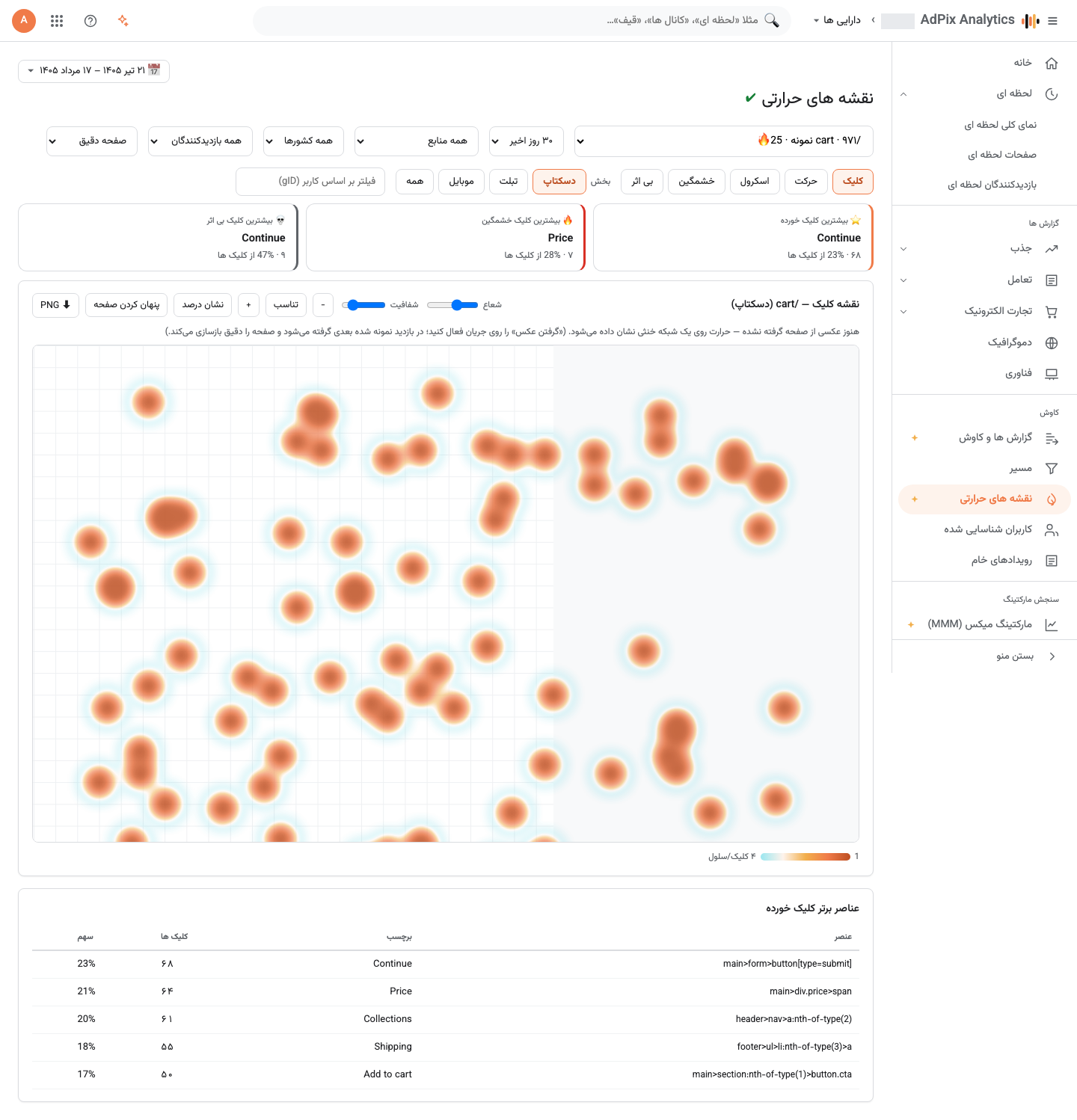Select the خشمگین heatmap type

click(x=696, y=182)
